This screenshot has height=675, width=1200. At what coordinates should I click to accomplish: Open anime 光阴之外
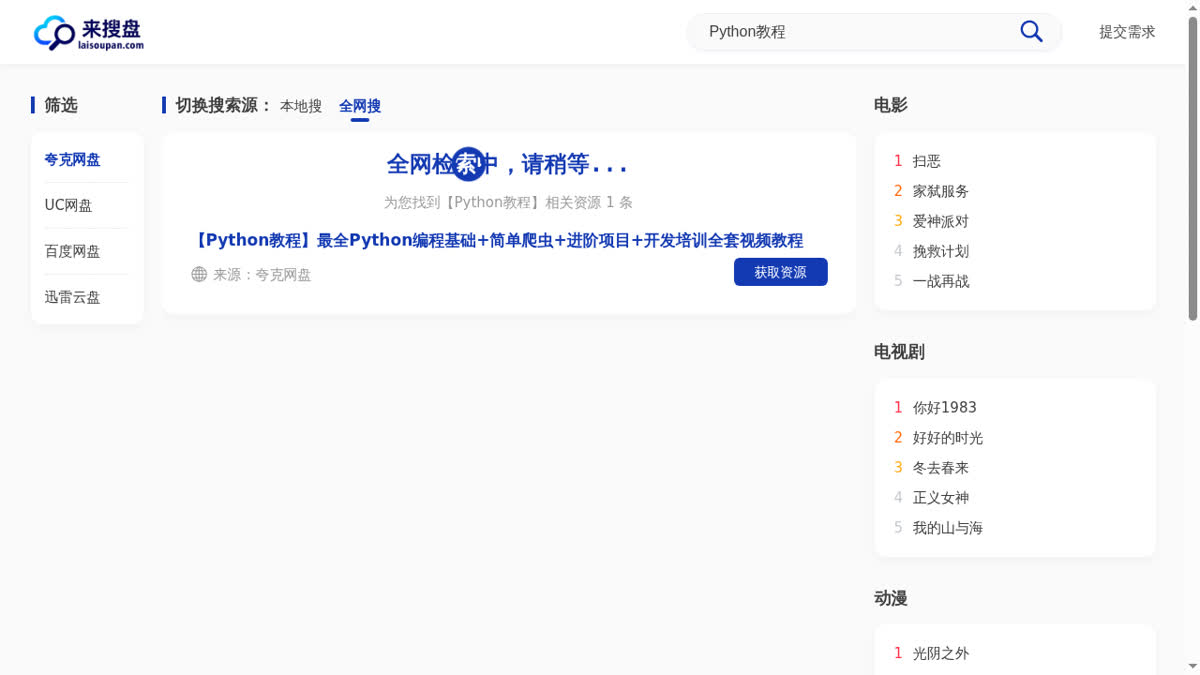[x=940, y=653]
